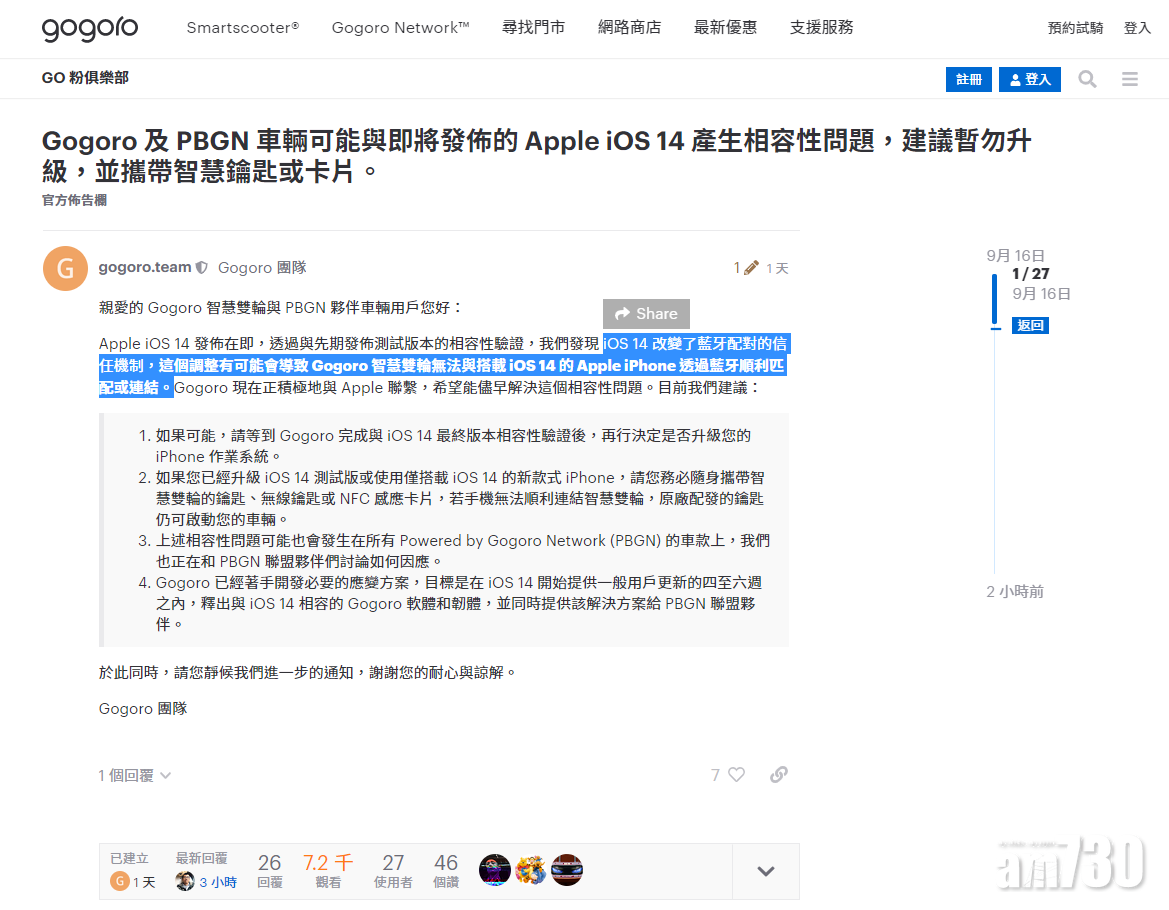This screenshot has height=910, width=1169.
Task: Open the 官方佈告欄 category link
Action: click(x=74, y=200)
